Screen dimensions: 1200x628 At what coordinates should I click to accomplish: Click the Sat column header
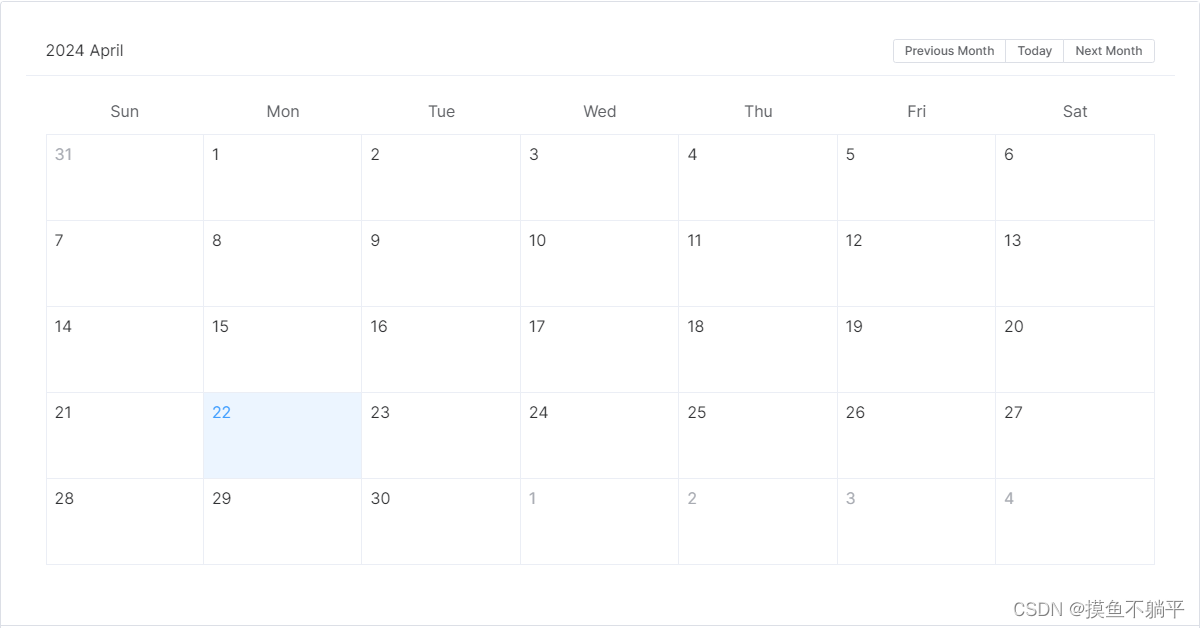pyautogui.click(x=1075, y=111)
